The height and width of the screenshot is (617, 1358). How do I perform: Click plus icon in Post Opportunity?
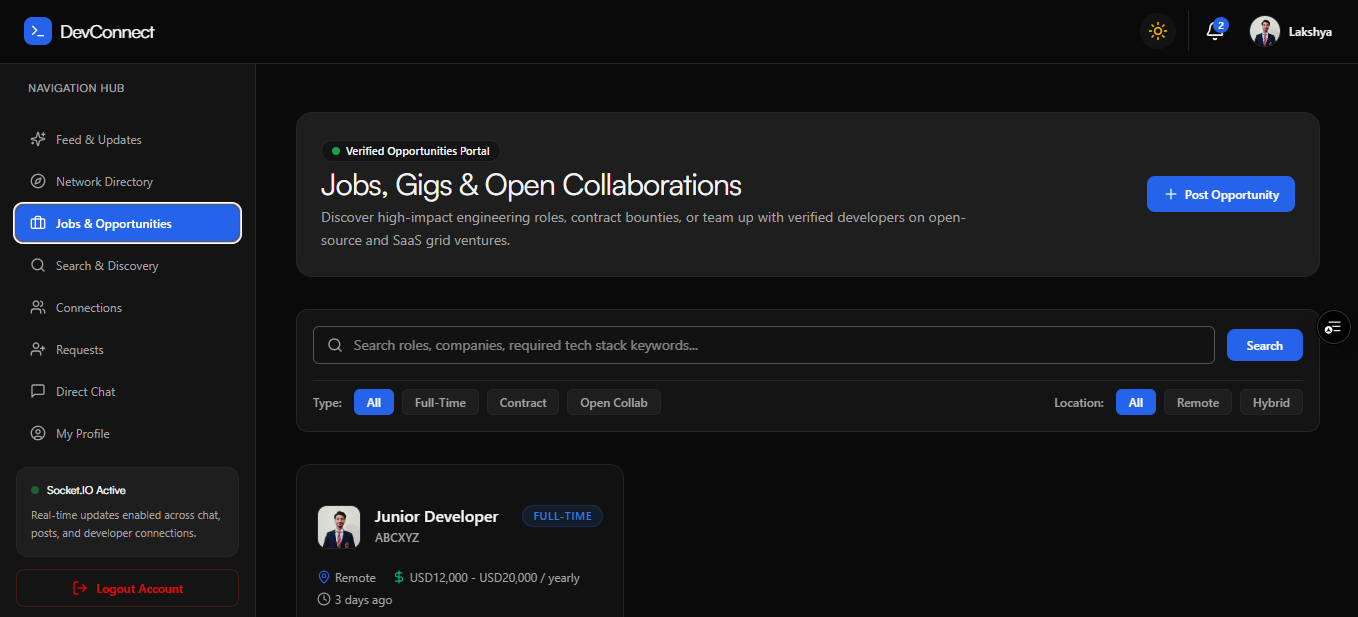(x=1171, y=194)
